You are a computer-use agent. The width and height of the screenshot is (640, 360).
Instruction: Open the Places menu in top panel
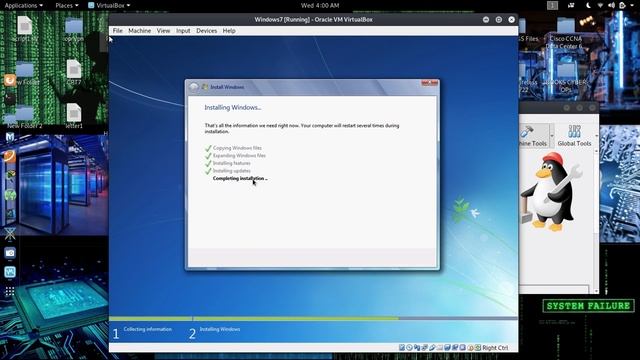[67, 5]
